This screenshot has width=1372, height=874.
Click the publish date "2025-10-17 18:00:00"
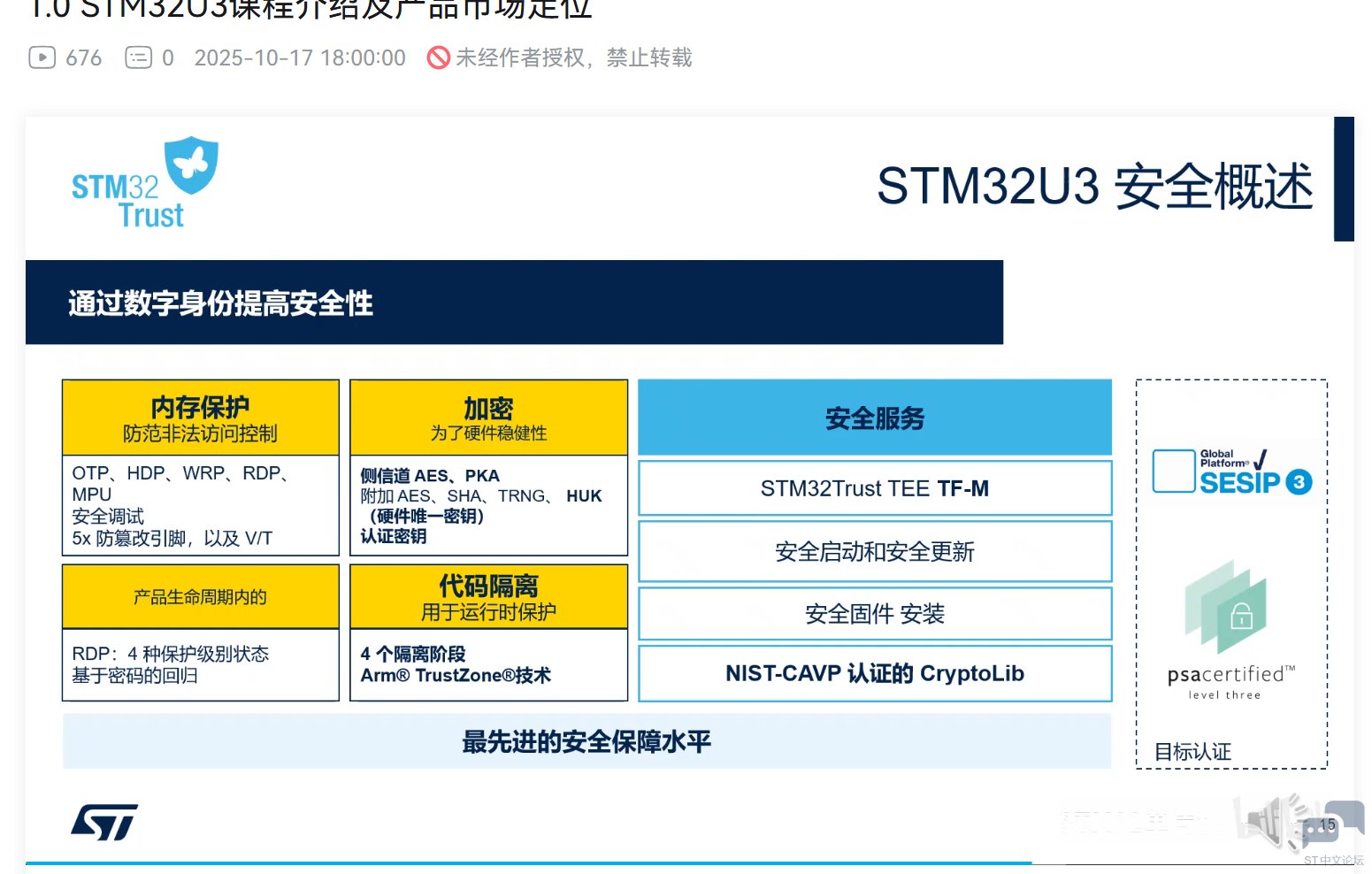300,57
